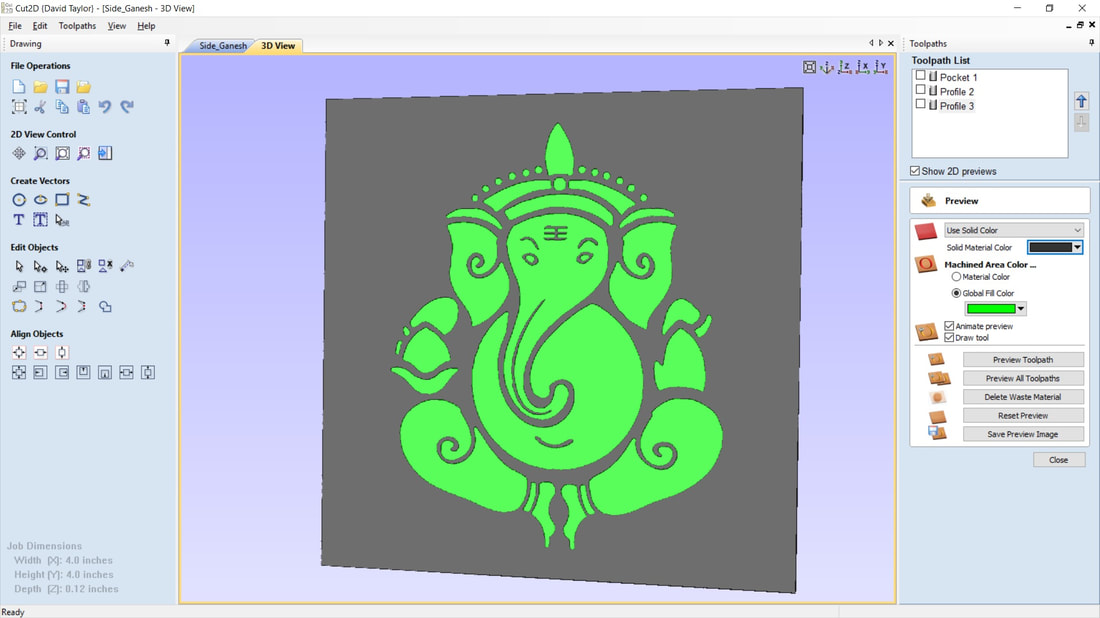Select the Draw Text tool

pos(19,220)
